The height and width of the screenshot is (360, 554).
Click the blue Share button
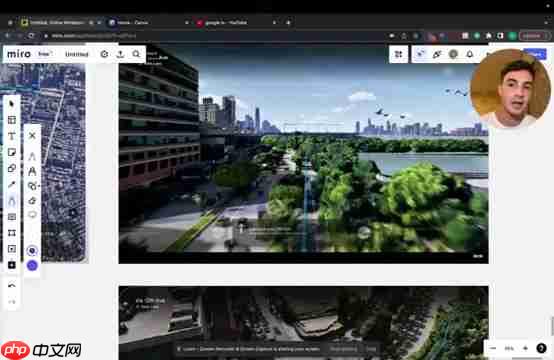pyautogui.click(x=535, y=54)
